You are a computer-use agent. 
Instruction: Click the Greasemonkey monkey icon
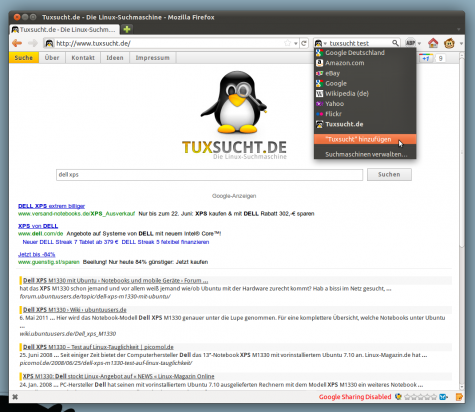click(x=449, y=43)
